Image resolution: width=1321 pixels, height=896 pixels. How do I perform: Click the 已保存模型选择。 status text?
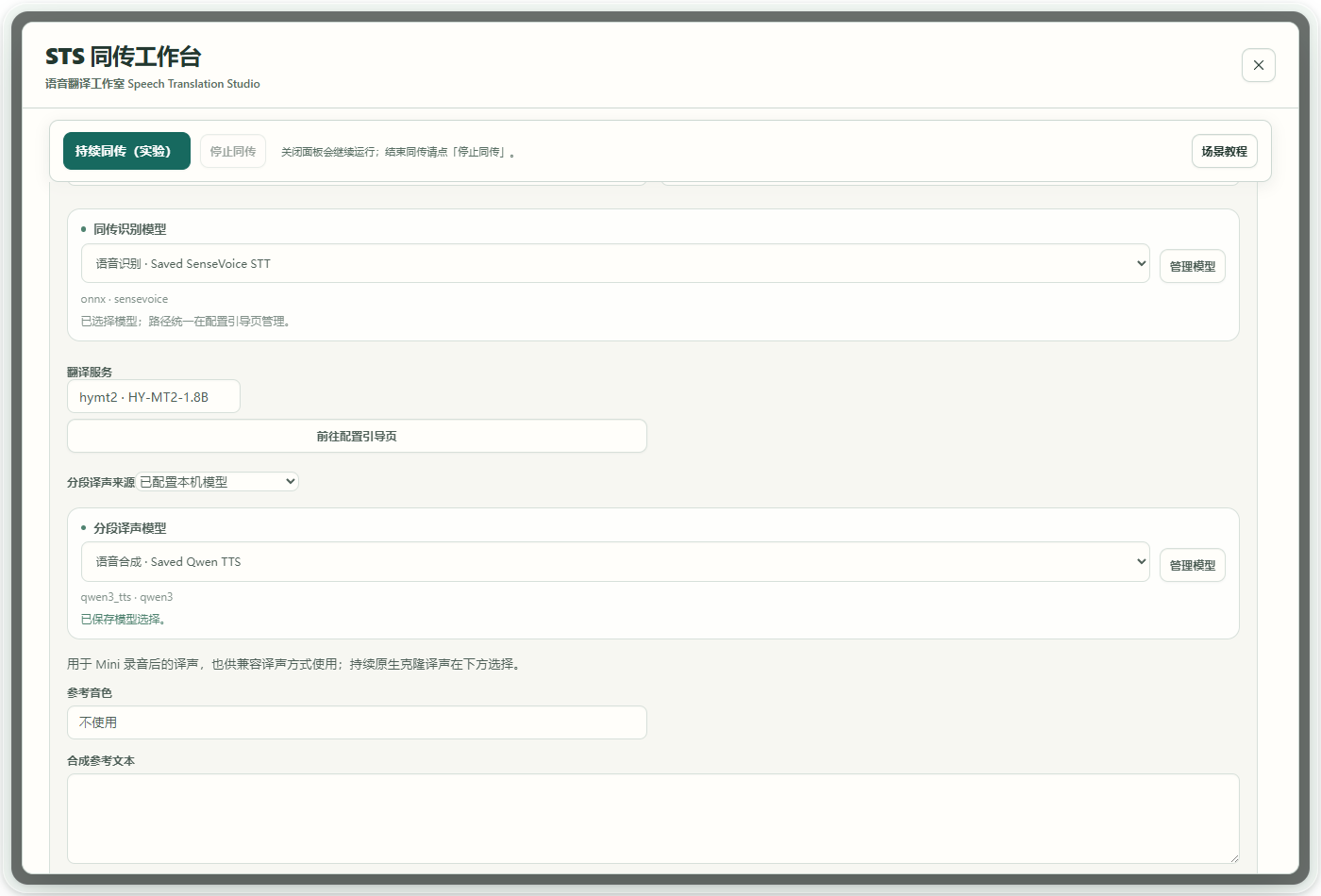coord(124,620)
